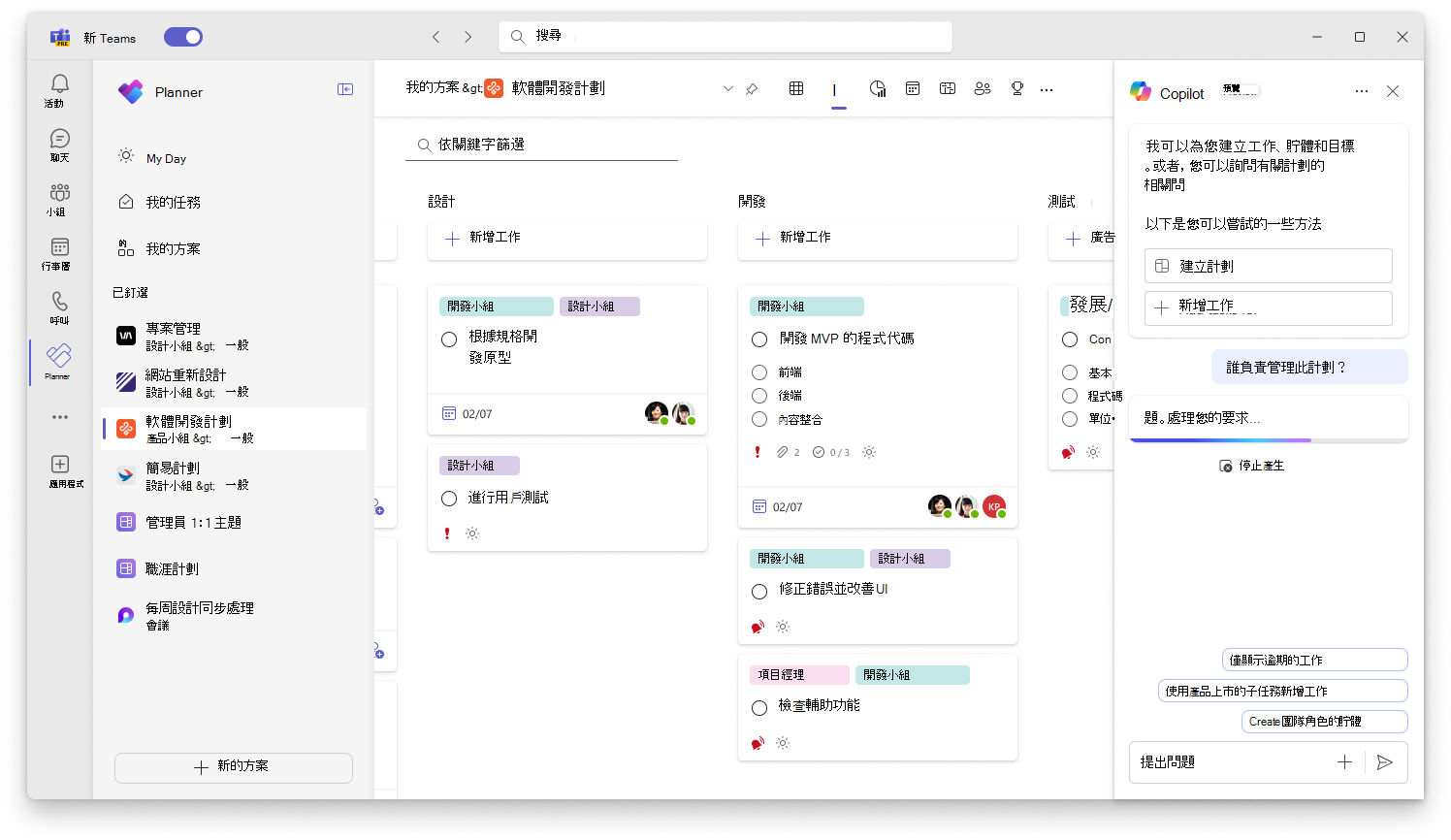
Task: Send the Copilot message
Action: 1385,762
